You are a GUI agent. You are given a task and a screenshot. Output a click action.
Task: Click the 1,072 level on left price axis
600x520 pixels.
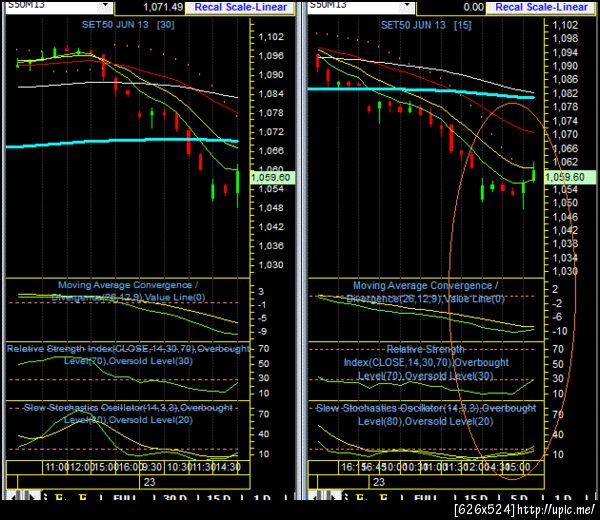[271, 132]
